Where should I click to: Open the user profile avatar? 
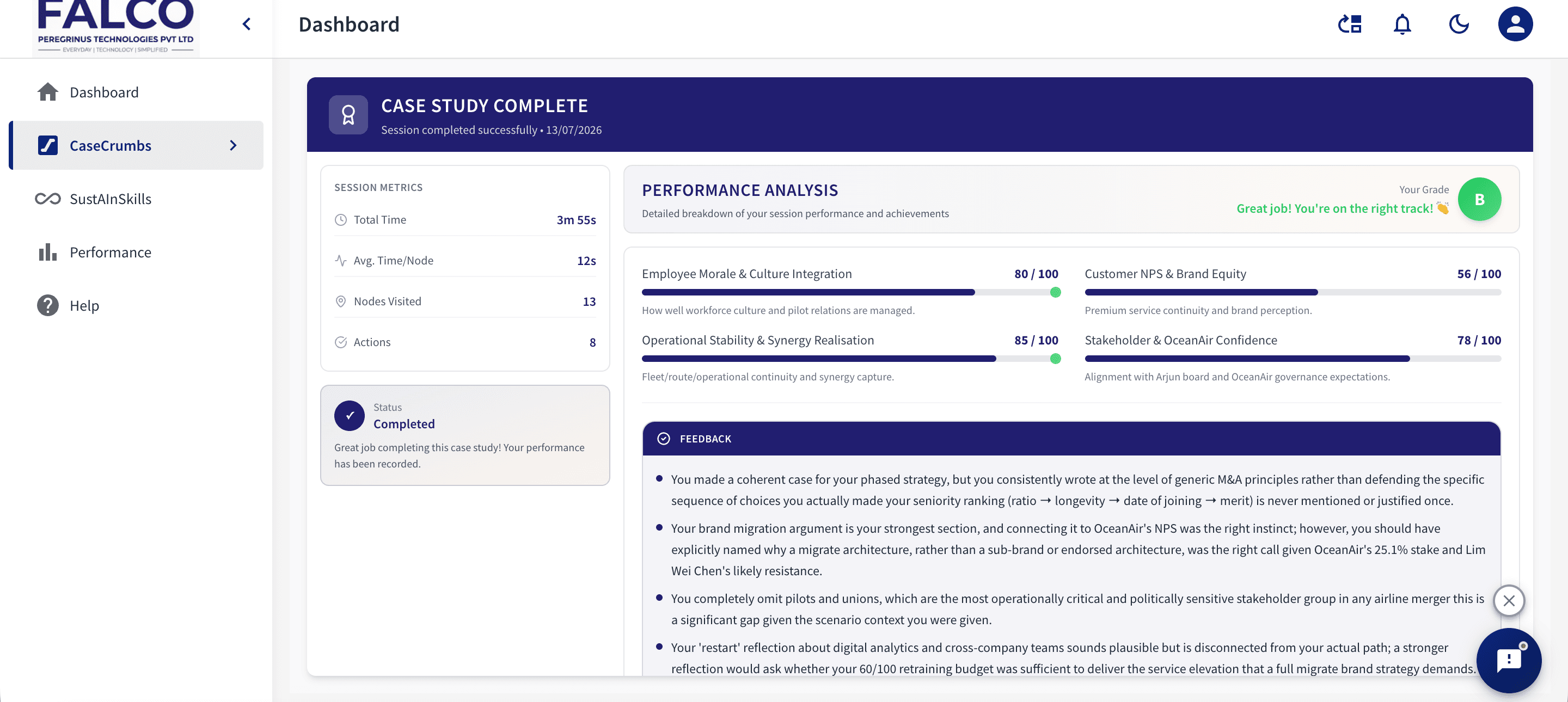point(1515,24)
